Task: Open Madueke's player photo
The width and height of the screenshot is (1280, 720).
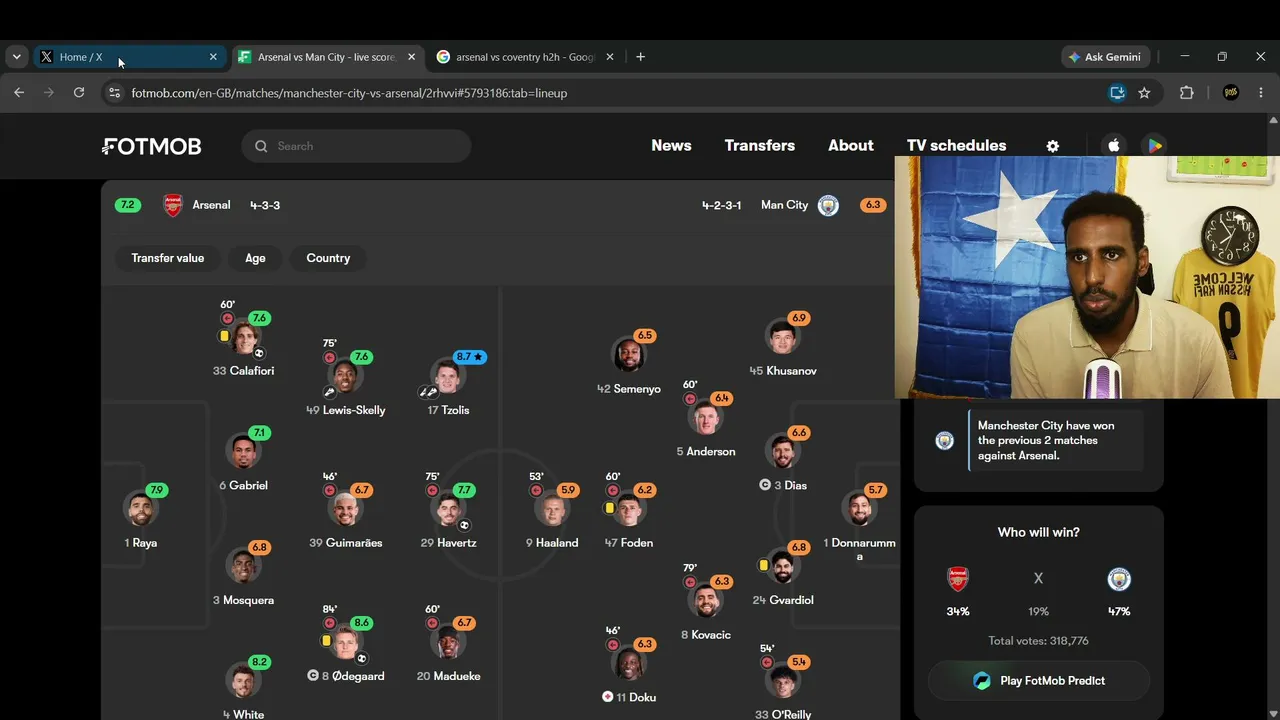Action: coord(448,642)
